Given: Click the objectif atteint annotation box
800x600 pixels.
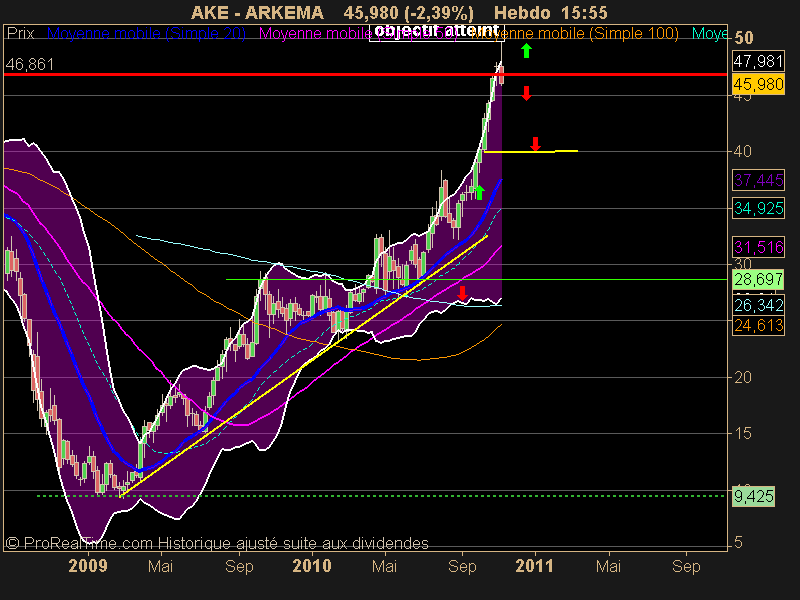Looking at the screenshot, I should (437, 32).
